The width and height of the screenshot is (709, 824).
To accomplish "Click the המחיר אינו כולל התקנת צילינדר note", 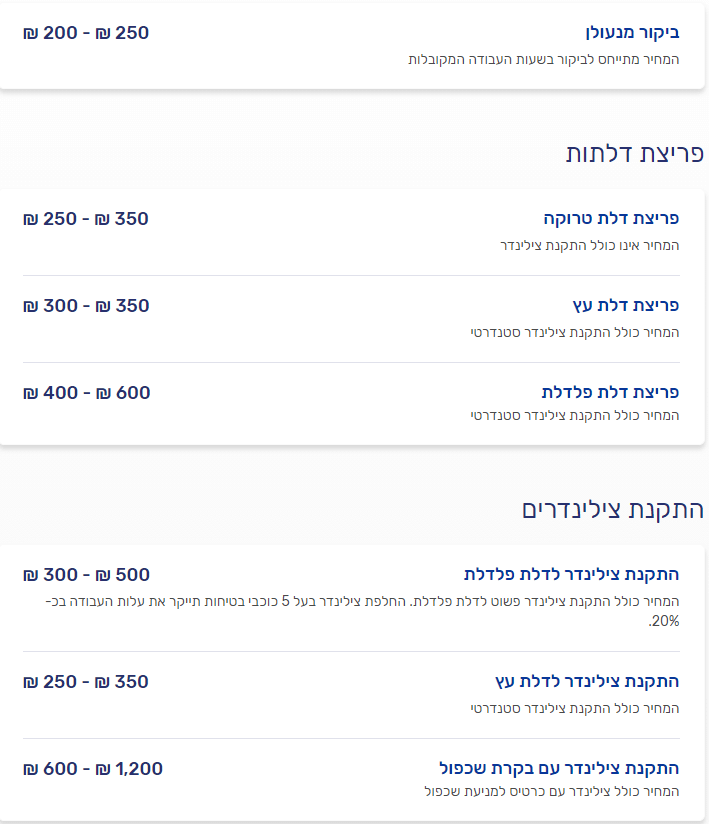I will 590,245.
